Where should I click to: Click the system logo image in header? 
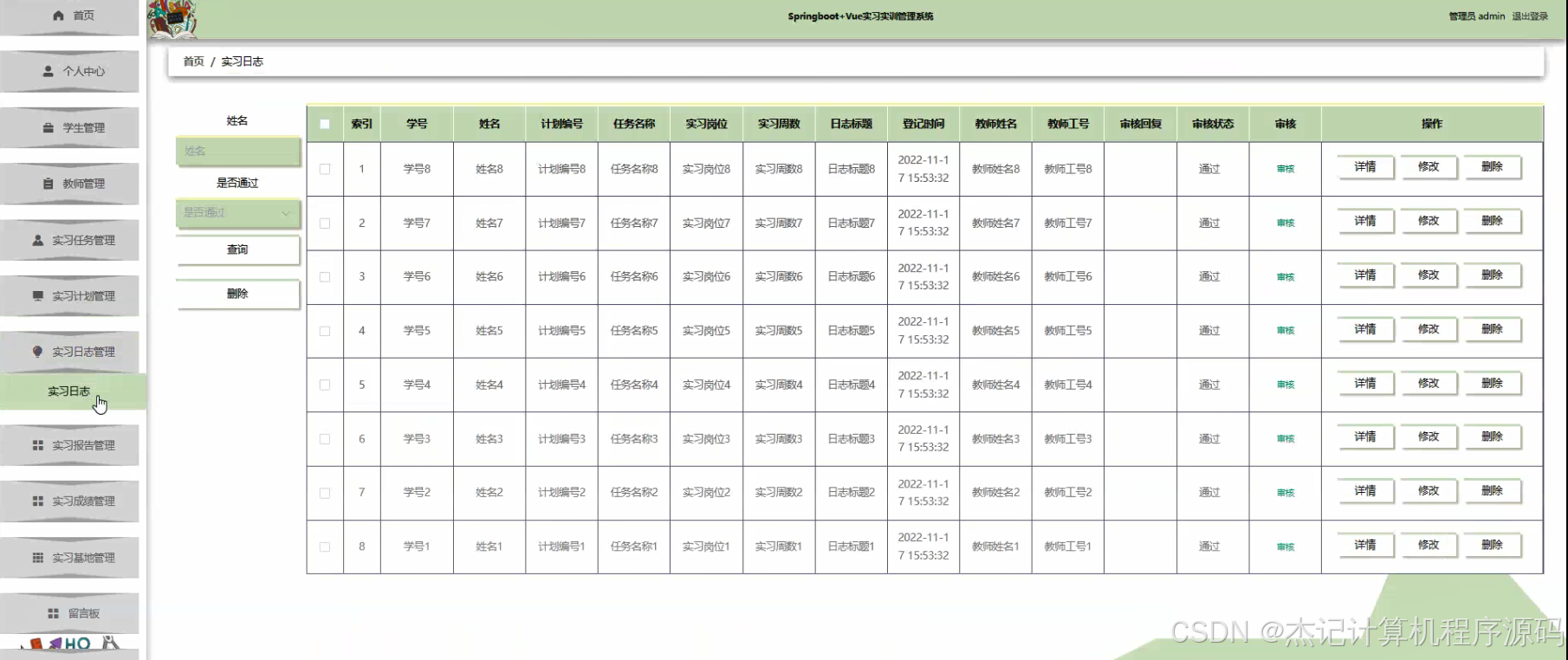tap(172, 19)
